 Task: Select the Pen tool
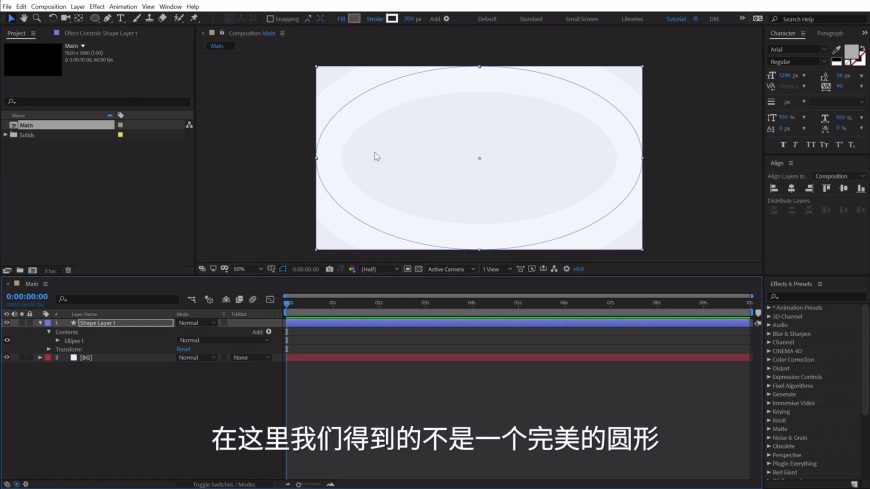[x=108, y=18]
